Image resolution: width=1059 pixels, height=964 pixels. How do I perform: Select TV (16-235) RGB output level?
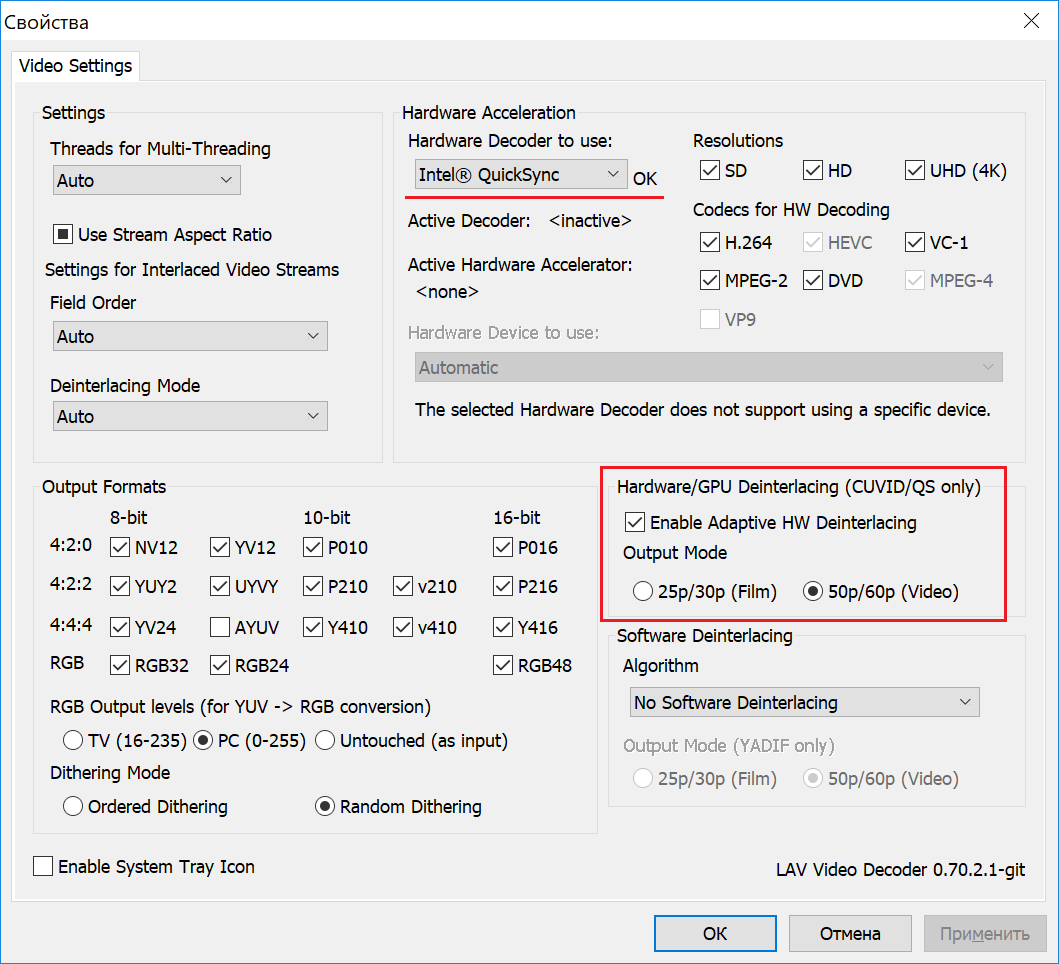(x=73, y=741)
